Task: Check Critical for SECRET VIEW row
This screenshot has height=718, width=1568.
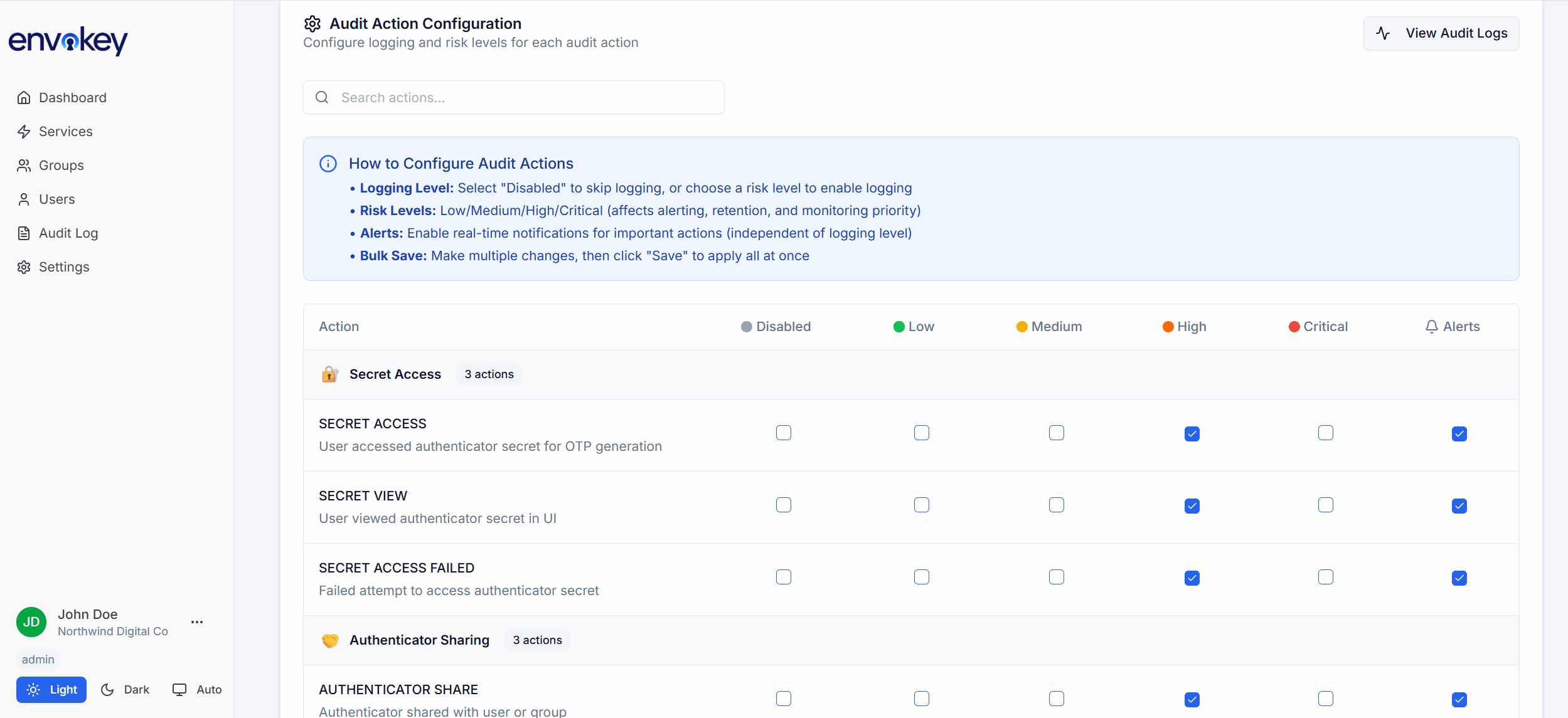Action: coord(1326,505)
